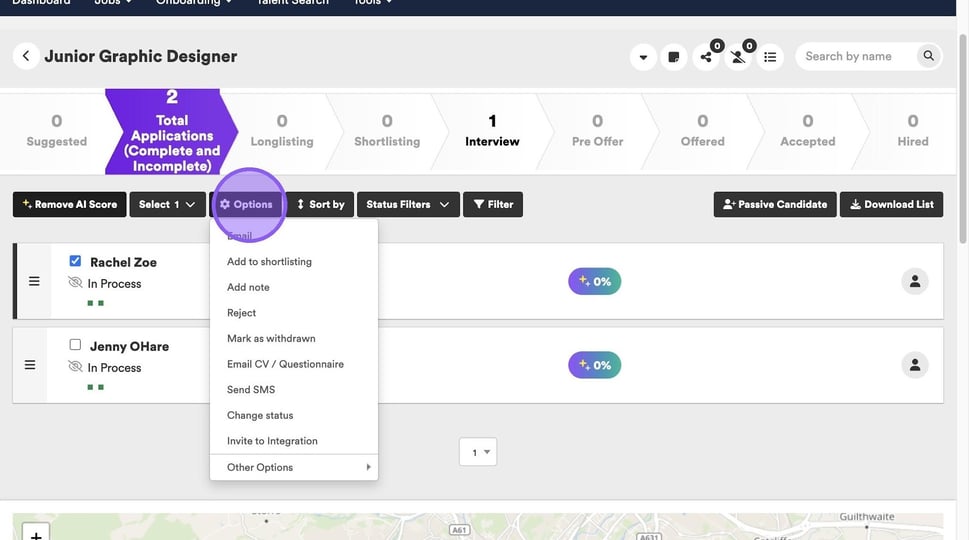Viewport: 969px width, 540px height.
Task: Click the back arrow beside job title
Action: pos(26,56)
